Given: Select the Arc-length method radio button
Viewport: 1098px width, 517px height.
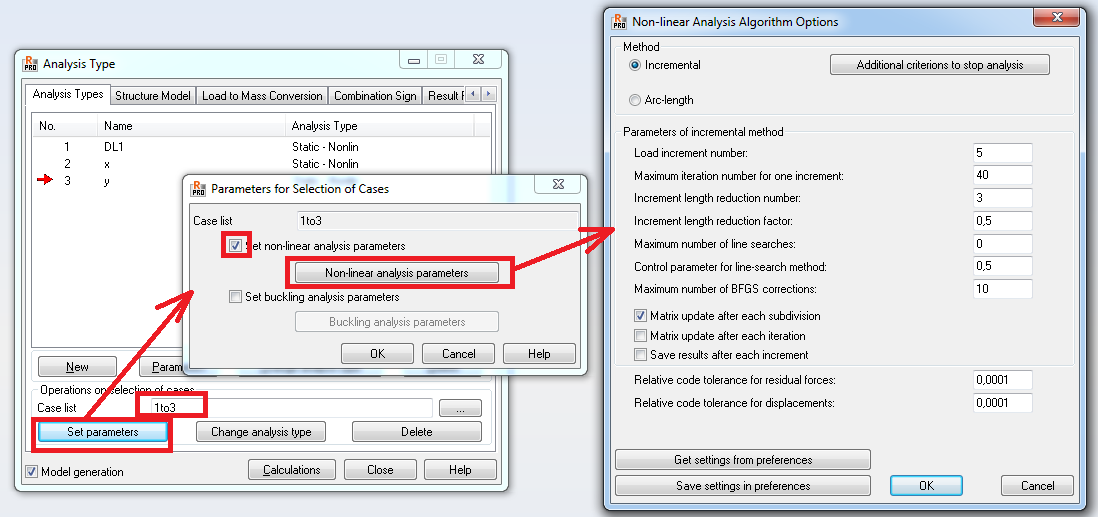Looking at the screenshot, I should click(x=635, y=100).
